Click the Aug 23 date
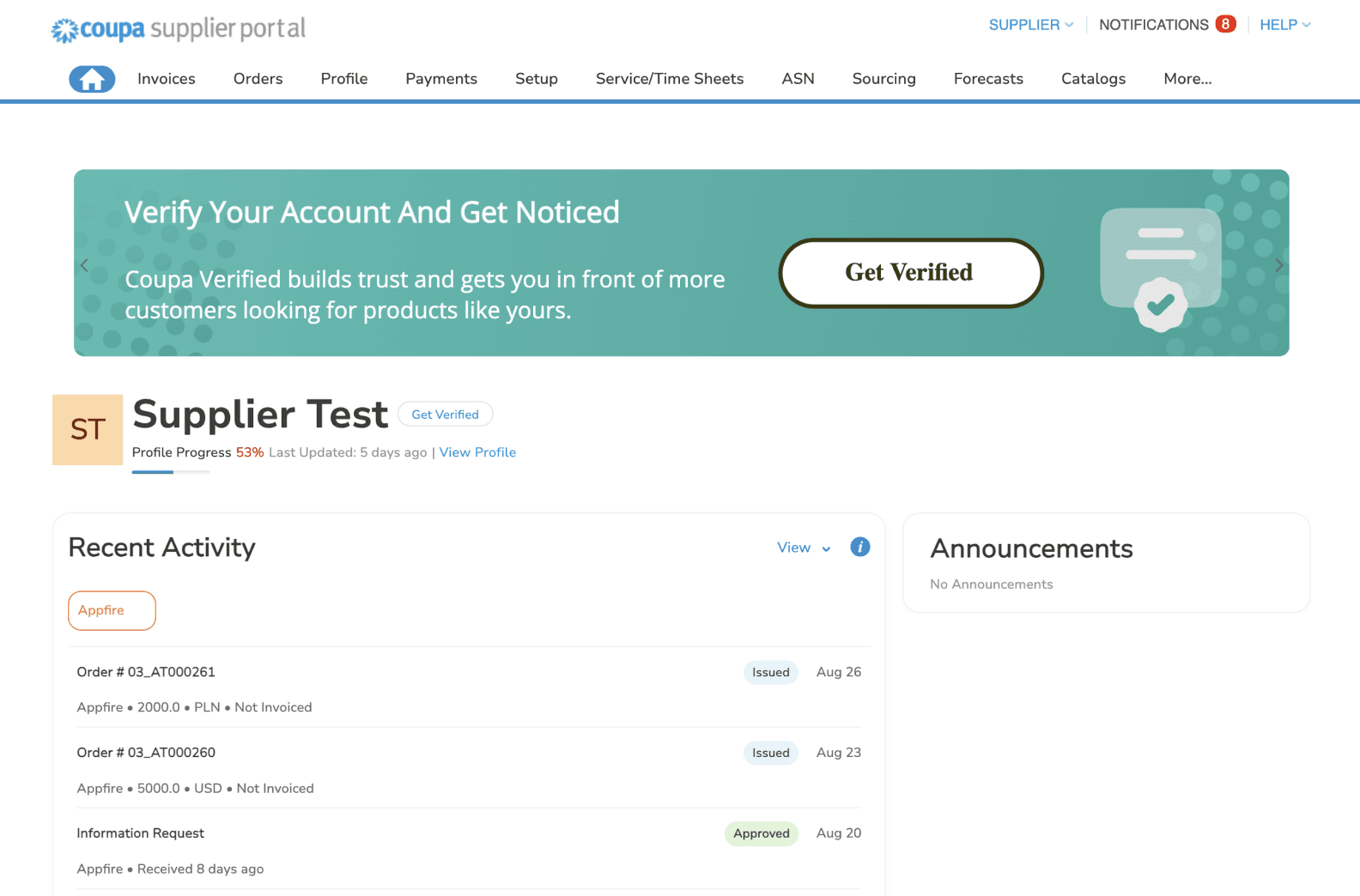The width and height of the screenshot is (1360, 896). 838,753
